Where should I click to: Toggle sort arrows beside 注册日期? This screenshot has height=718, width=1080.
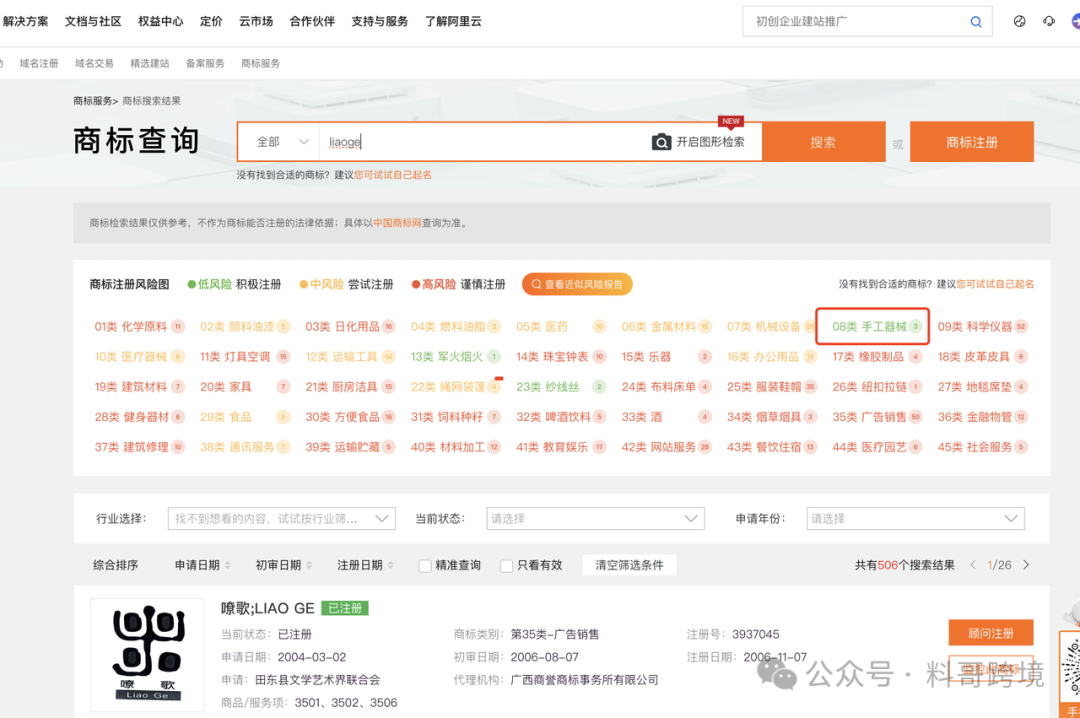(390, 565)
